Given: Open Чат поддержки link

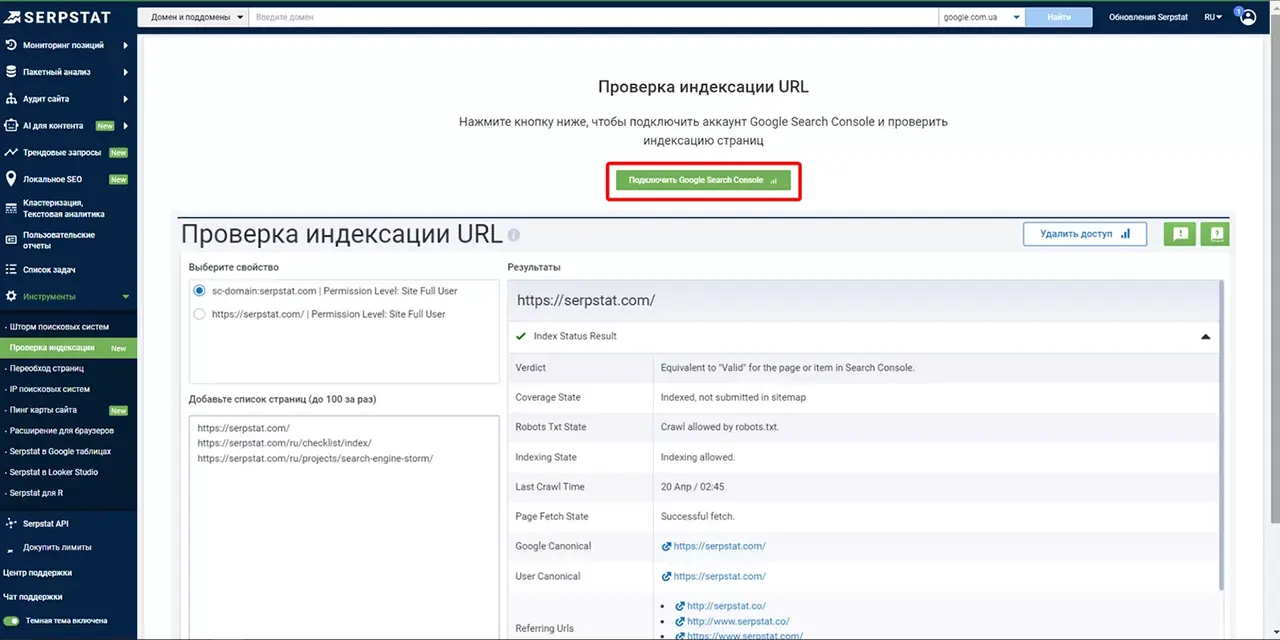Looking at the screenshot, I should pyautogui.click(x=33, y=597).
